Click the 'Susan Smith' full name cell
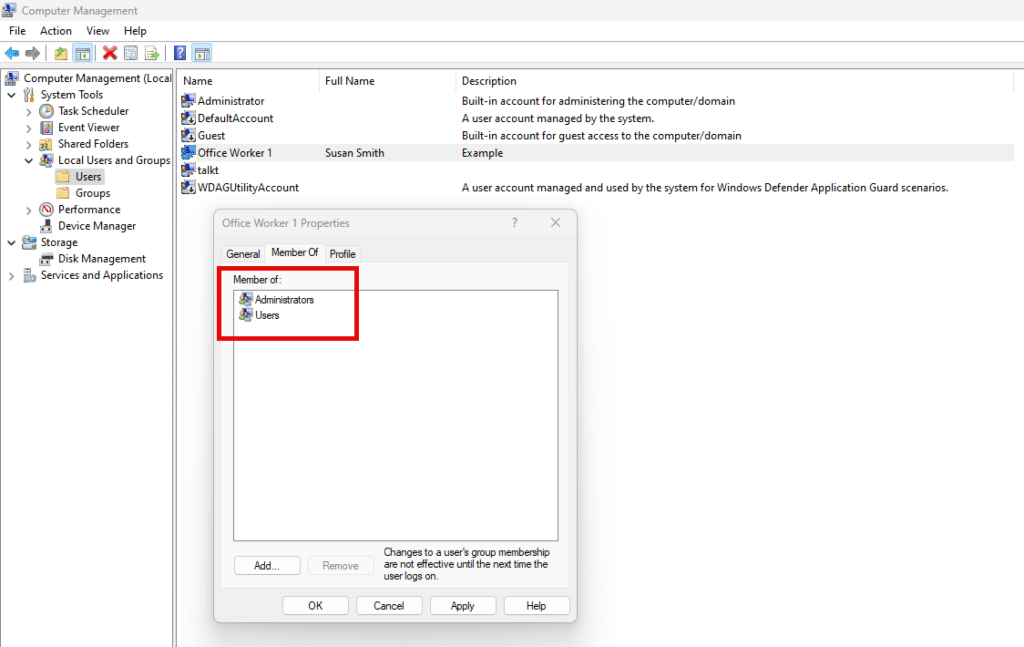 pos(355,153)
